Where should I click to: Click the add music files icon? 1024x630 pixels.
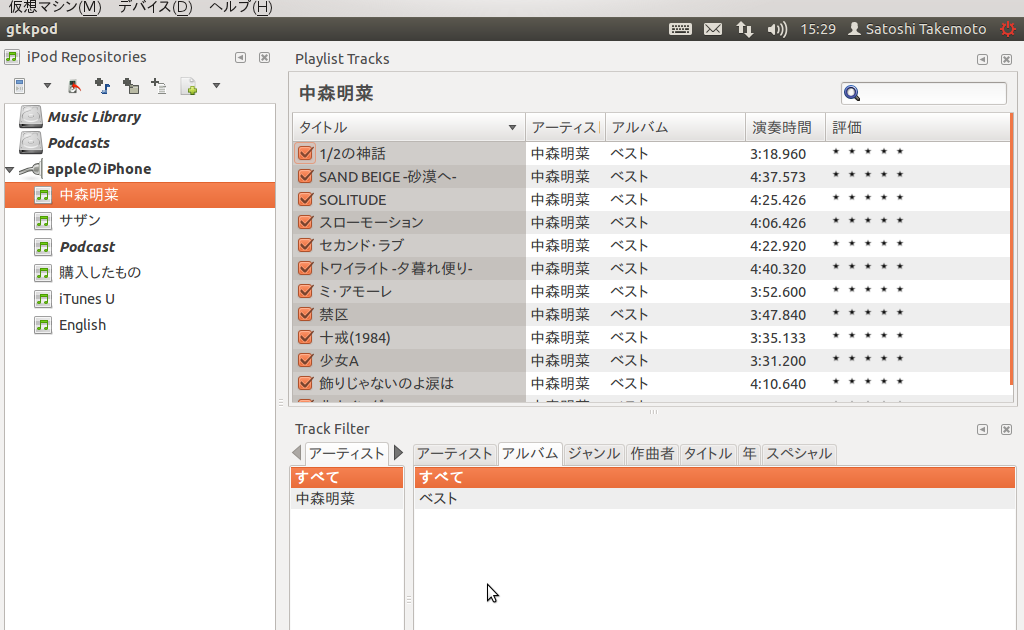[103, 86]
